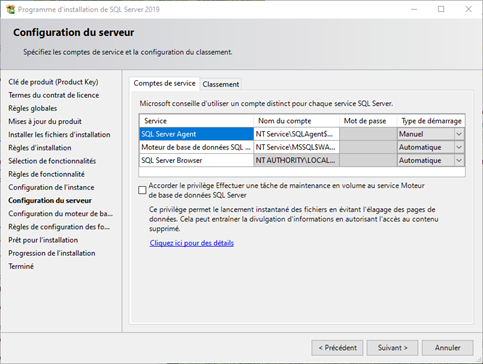Click 'Règles de fonctionnalité' step
483x364 pixels.
click(46, 174)
